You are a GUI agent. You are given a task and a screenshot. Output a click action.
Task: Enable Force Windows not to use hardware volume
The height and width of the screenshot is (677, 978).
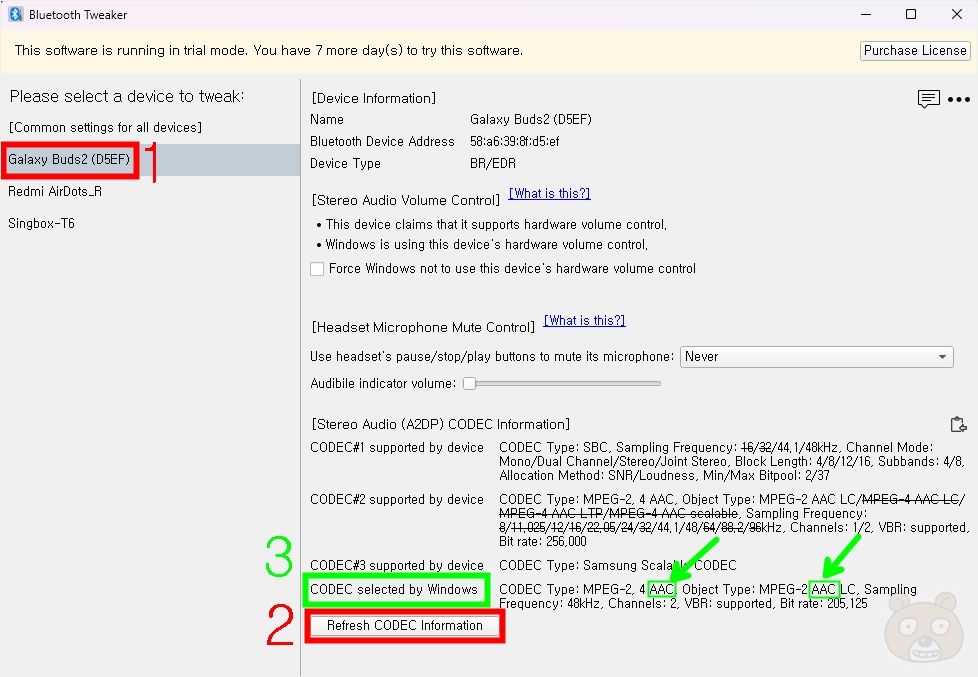(317, 269)
